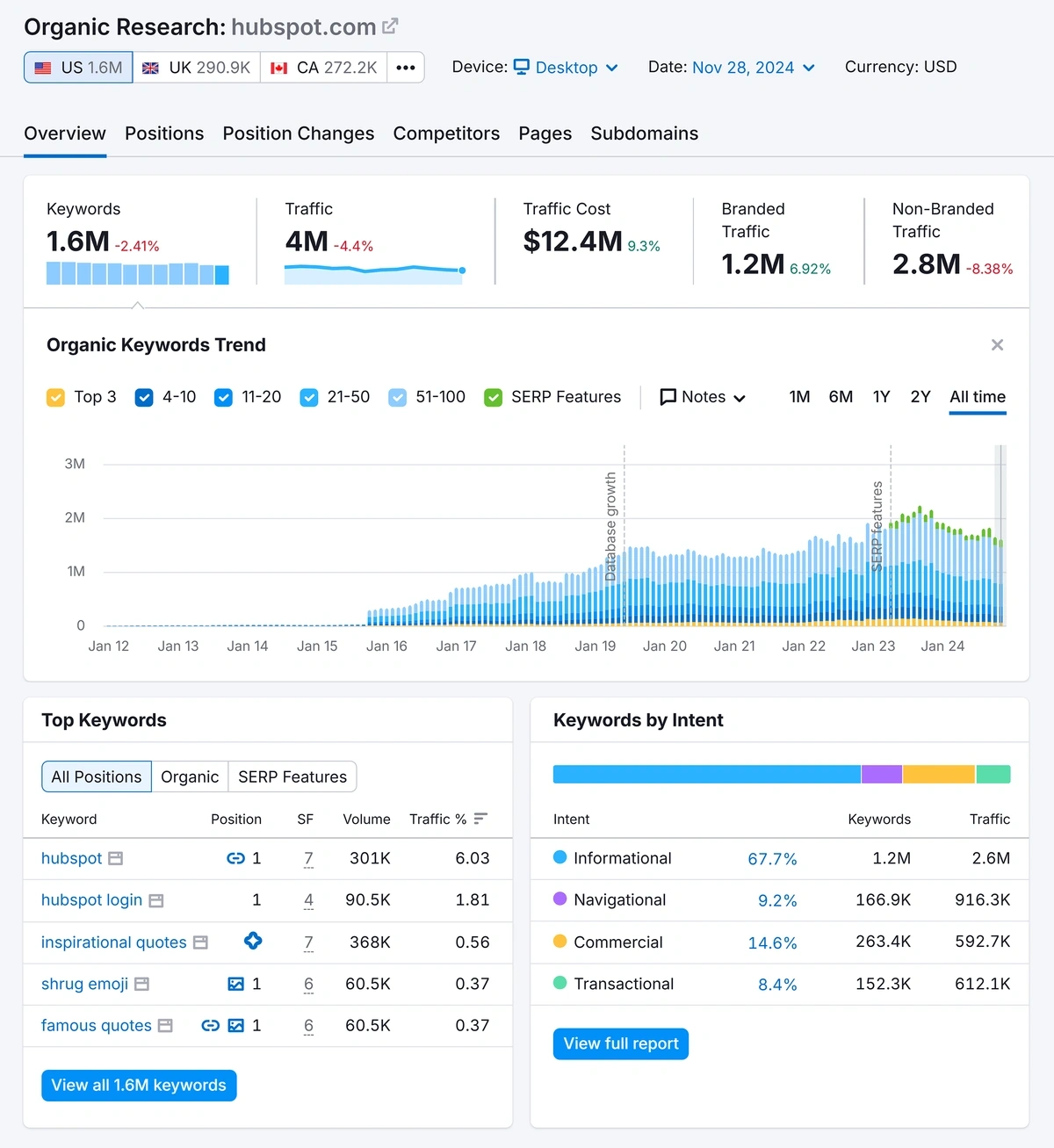
Task: Click View all 1.6M keywords button
Action: tap(138, 1085)
